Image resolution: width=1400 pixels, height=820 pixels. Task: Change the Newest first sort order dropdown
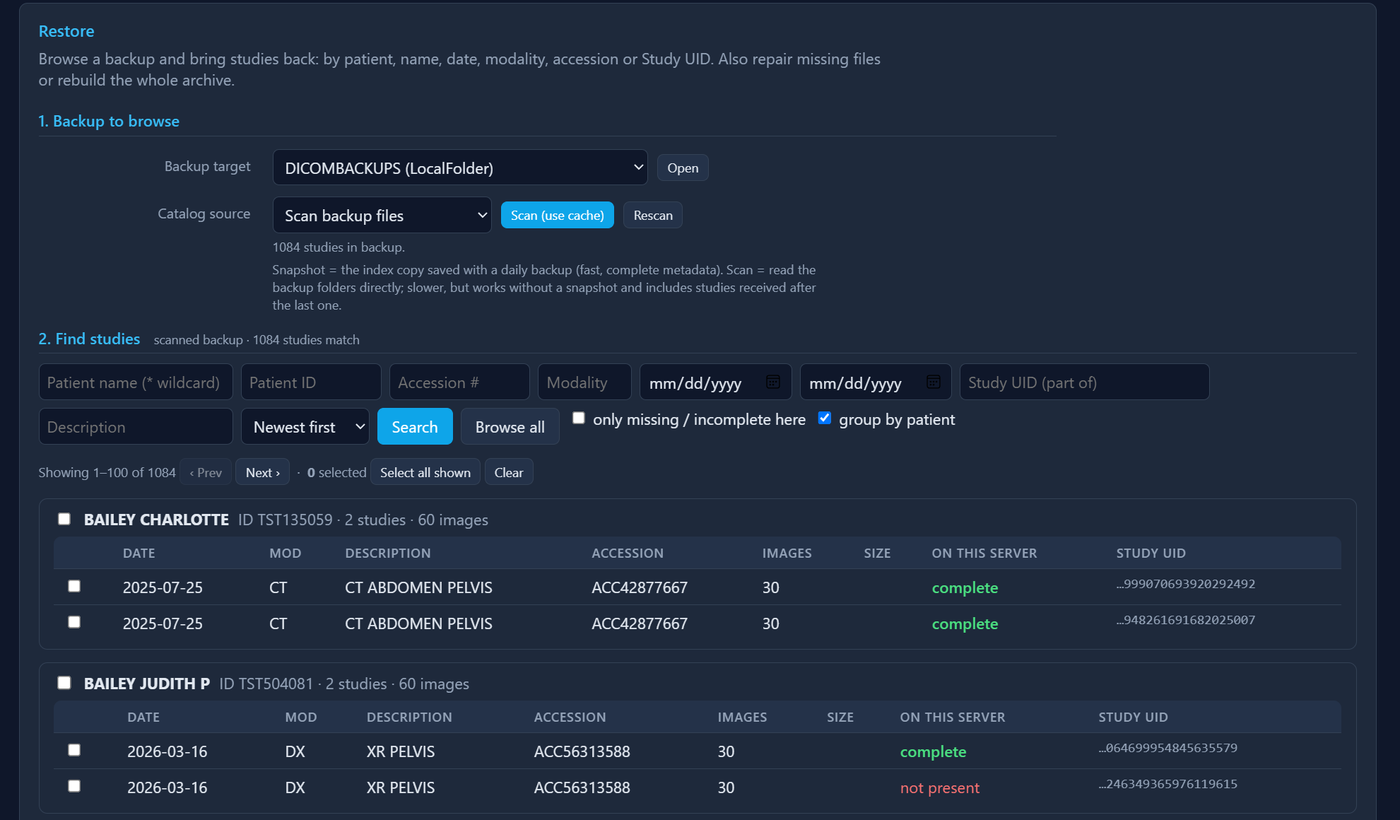pyautogui.click(x=305, y=427)
